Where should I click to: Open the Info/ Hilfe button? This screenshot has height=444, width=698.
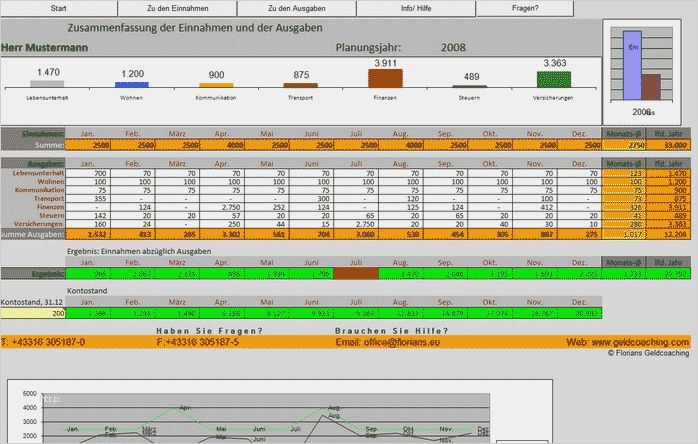[x=416, y=8]
